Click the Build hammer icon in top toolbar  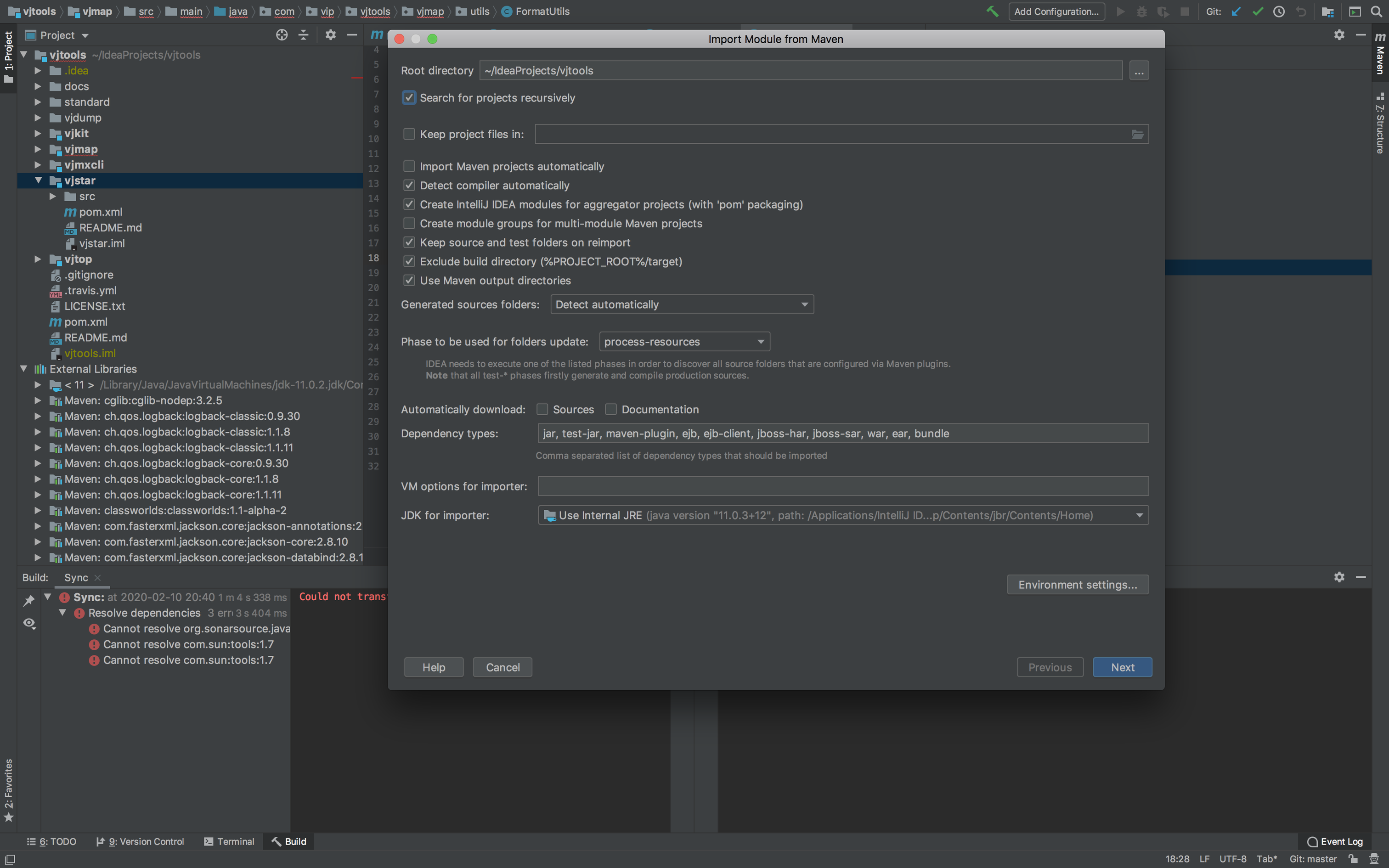coord(992,11)
